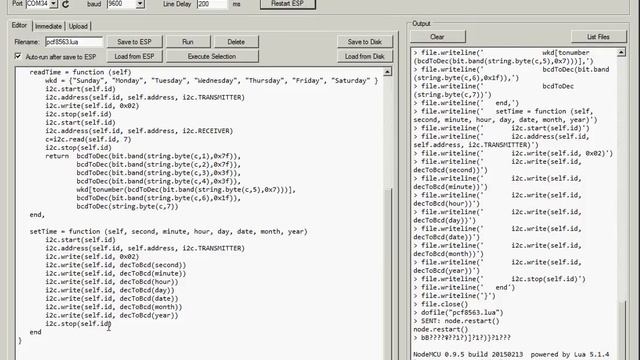Click Save to ESP button

click(x=134, y=42)
